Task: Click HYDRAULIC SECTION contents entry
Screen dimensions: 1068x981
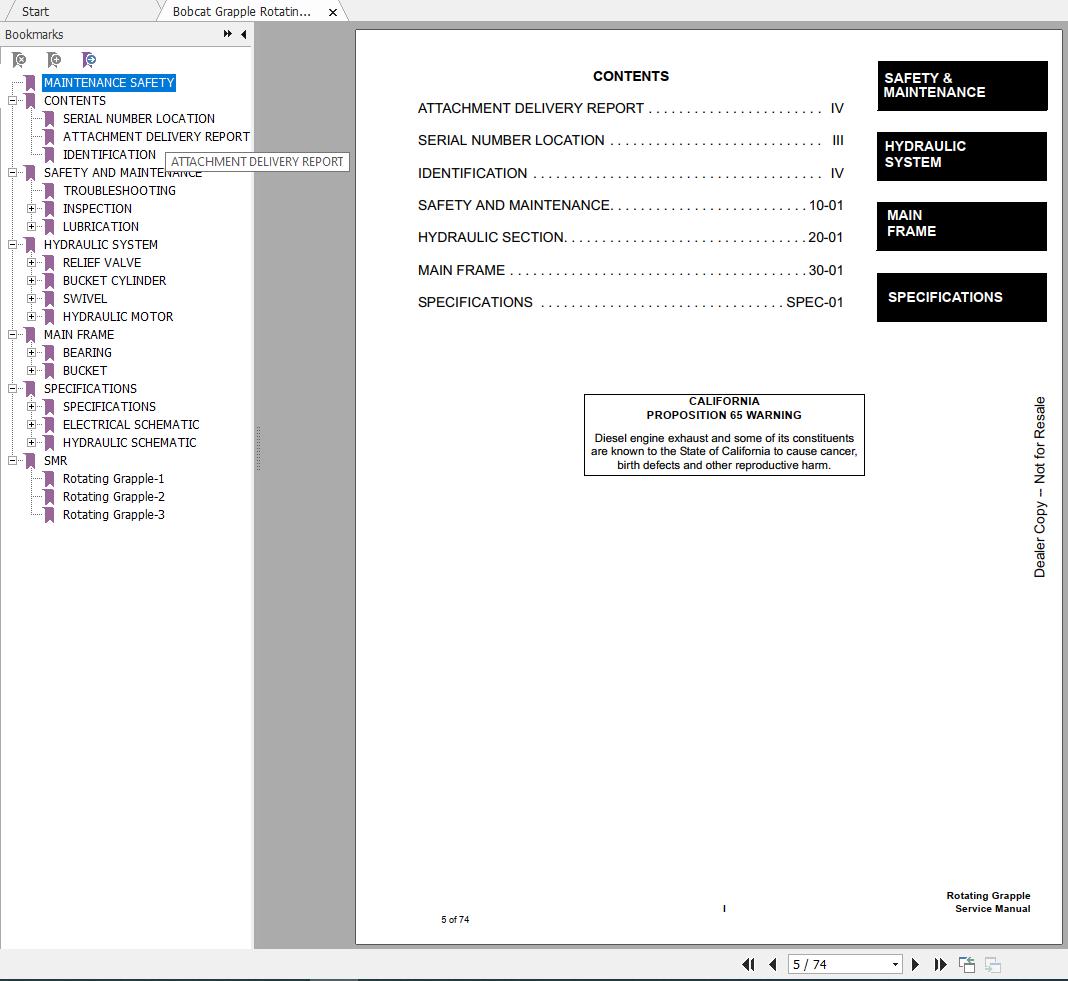Action: [631, 237]
